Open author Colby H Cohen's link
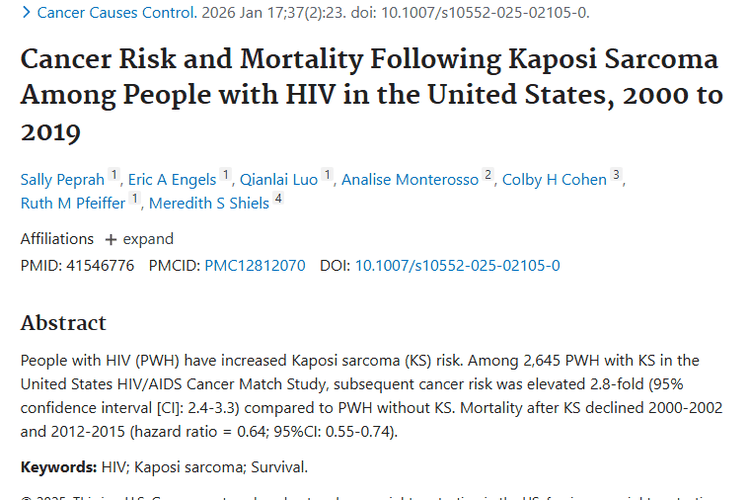The image size is (750, 500). pos(554,180)
